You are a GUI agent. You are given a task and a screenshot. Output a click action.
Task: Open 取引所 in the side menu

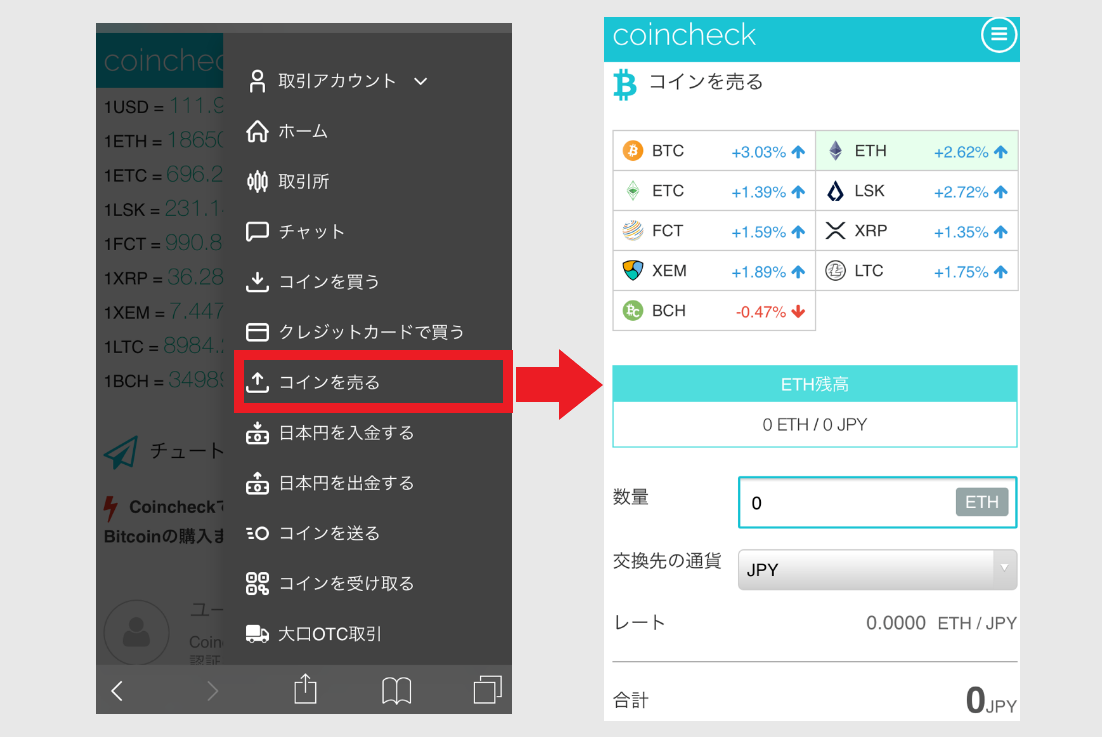click(x=304, y=182)
